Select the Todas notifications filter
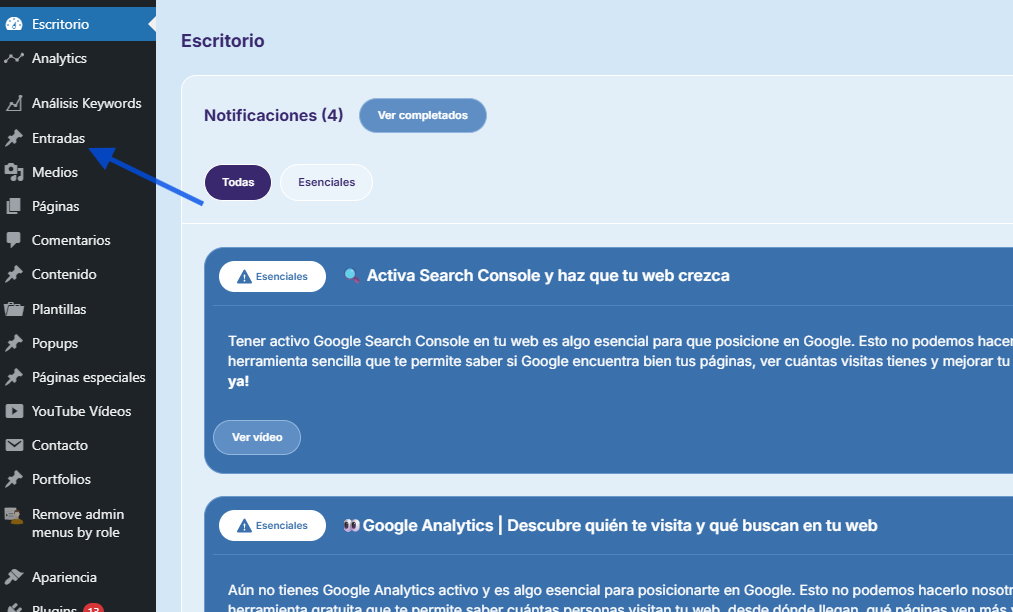The width and height of the screenshot is (1013, 612). [x=238, y=183]
